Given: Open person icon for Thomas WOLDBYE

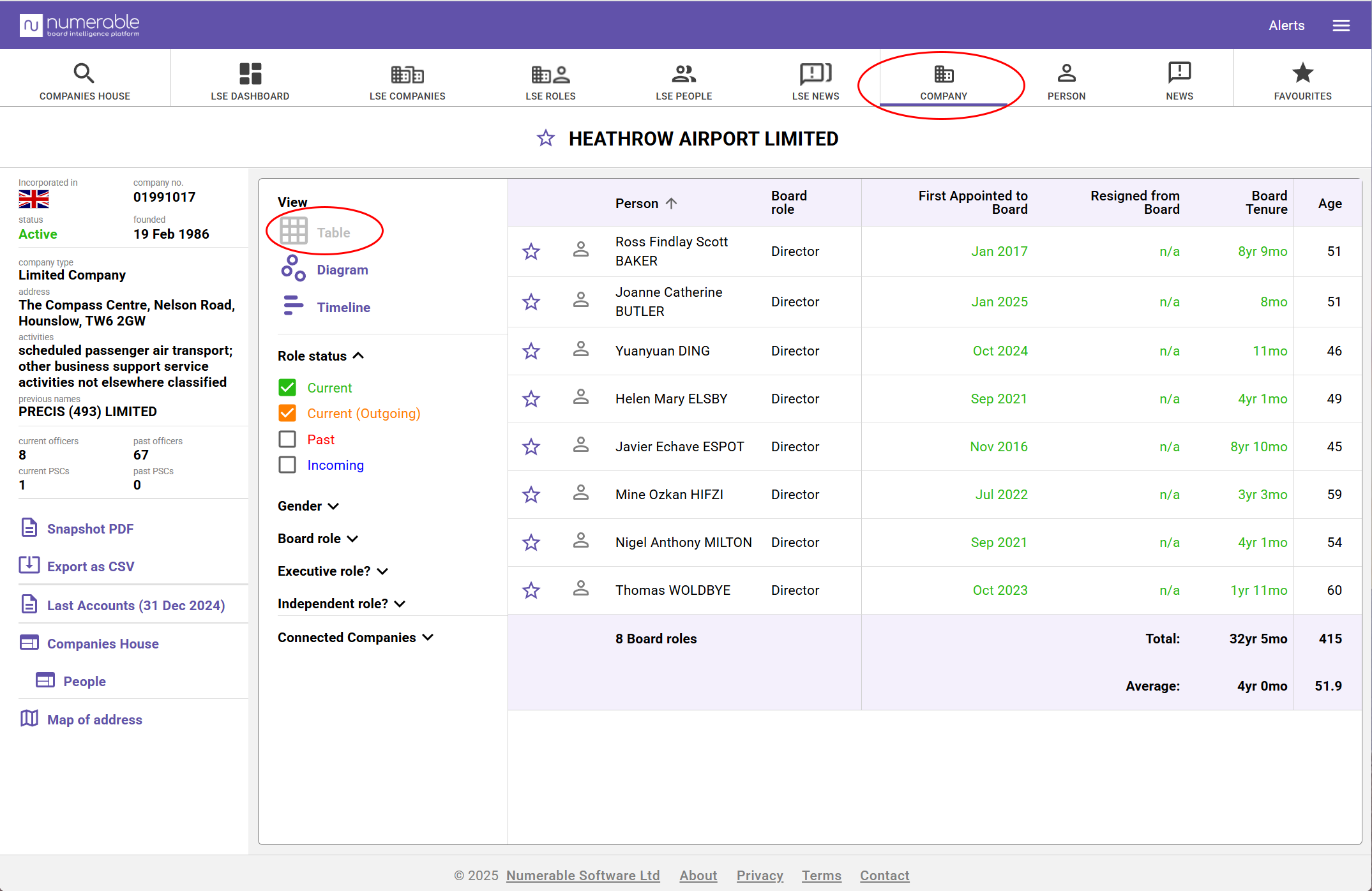Looking at the screenshot, I should 580,589.
